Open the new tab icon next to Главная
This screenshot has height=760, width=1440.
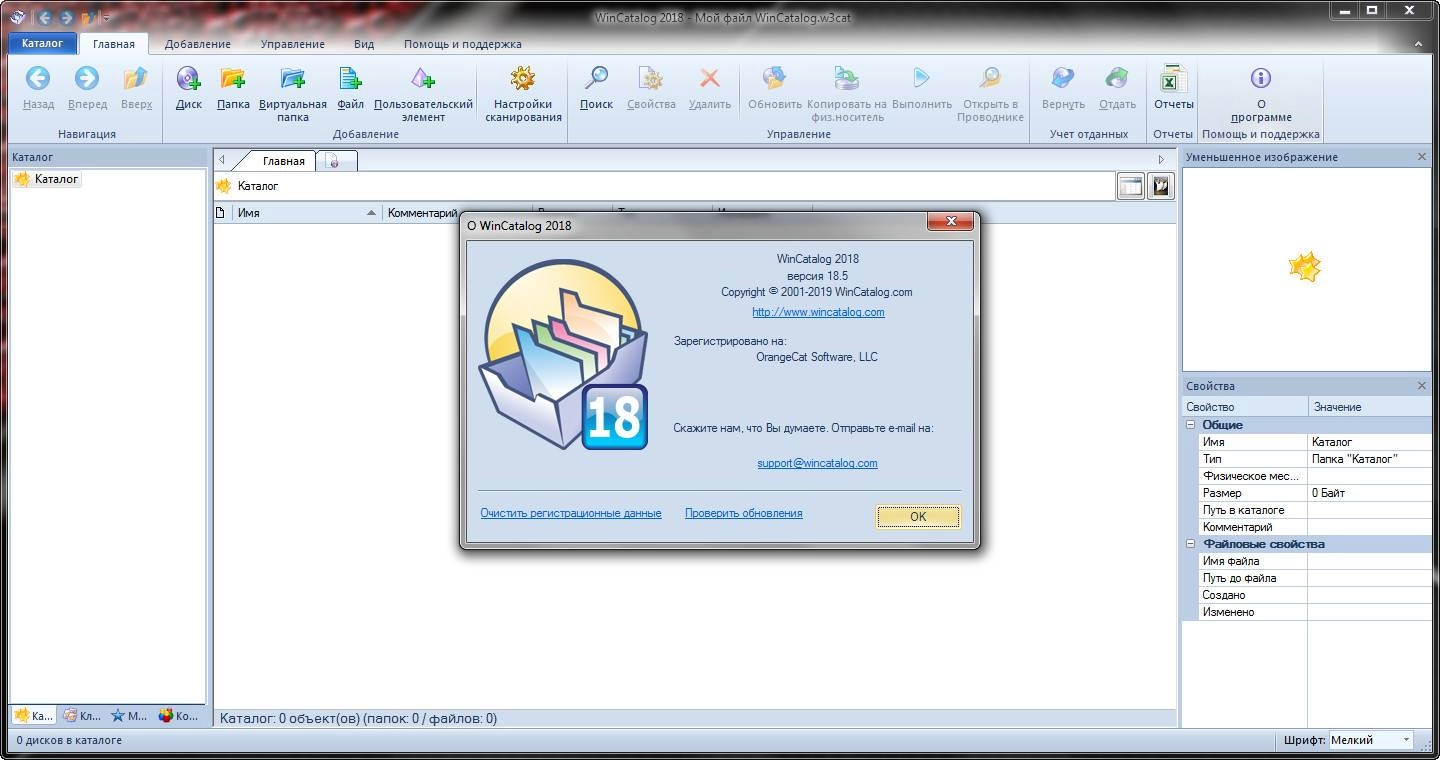click(x=335, y=161)
